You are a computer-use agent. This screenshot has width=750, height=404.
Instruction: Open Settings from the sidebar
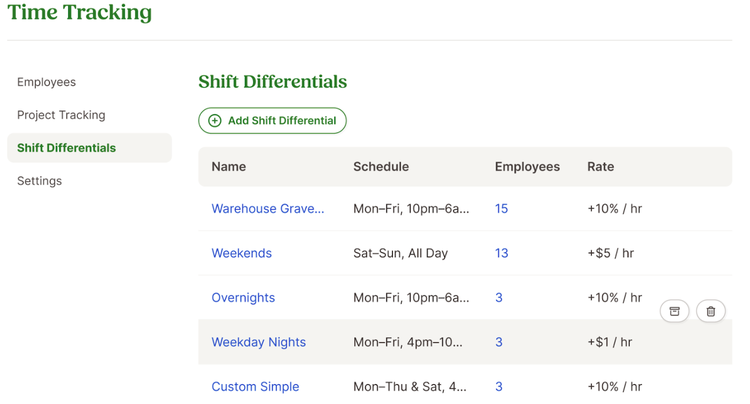tap(40, 181)
